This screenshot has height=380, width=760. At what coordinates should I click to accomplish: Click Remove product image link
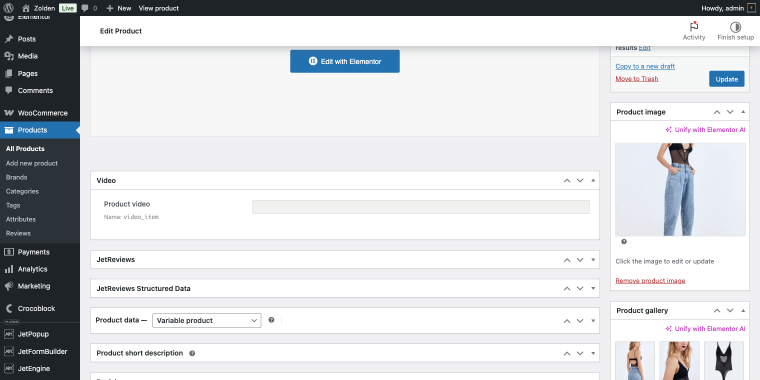[650, 281]
